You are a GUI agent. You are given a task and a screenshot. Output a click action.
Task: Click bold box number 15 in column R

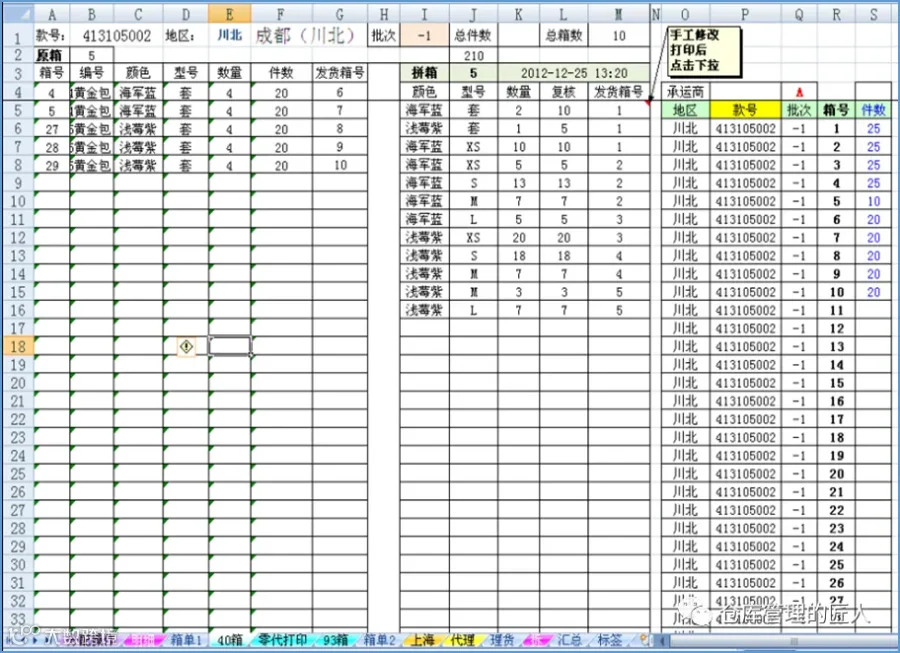click(836, 383)
